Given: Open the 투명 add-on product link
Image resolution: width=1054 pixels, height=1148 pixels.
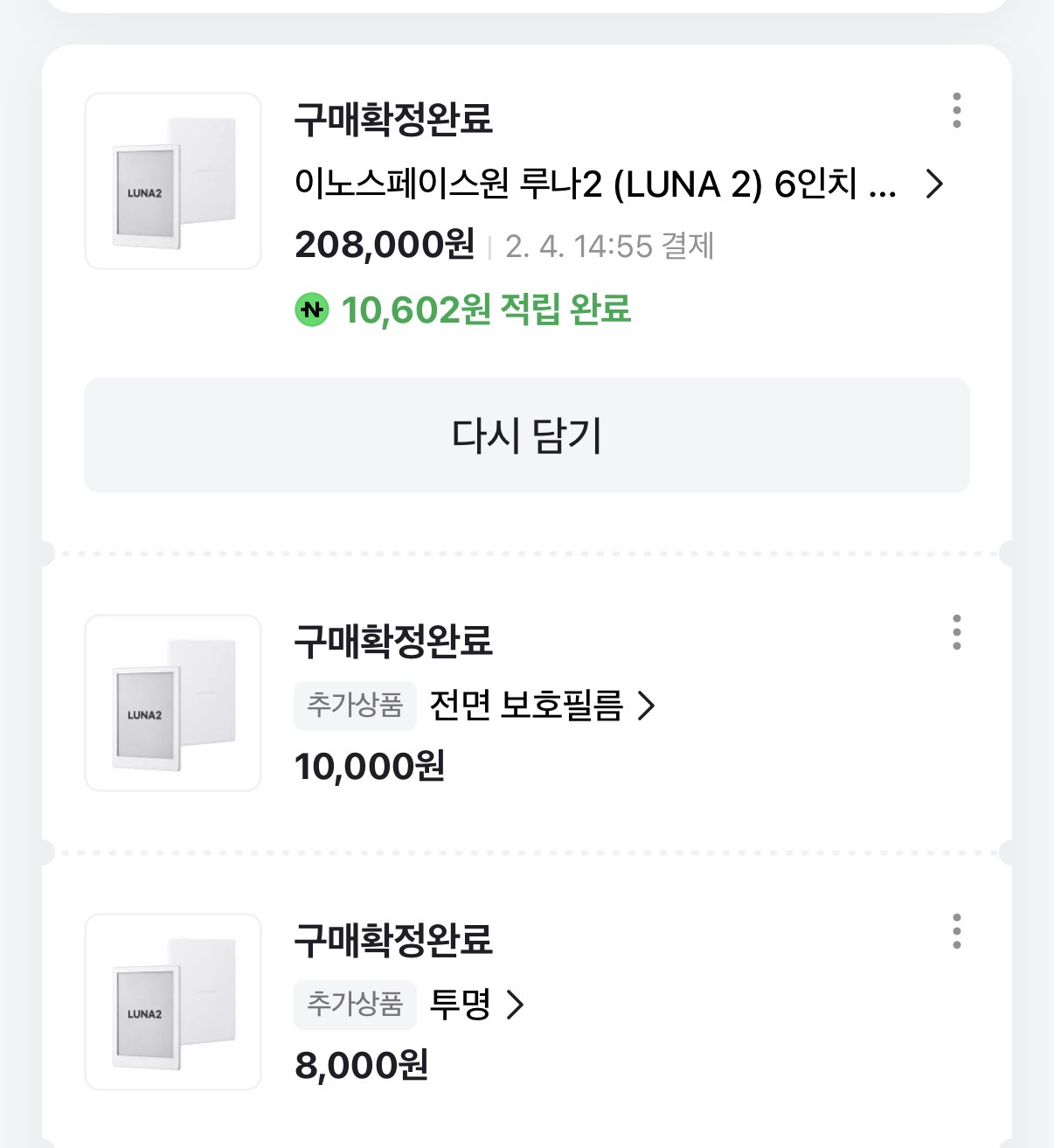Looking at the screenshot, I should [460, 1005].
